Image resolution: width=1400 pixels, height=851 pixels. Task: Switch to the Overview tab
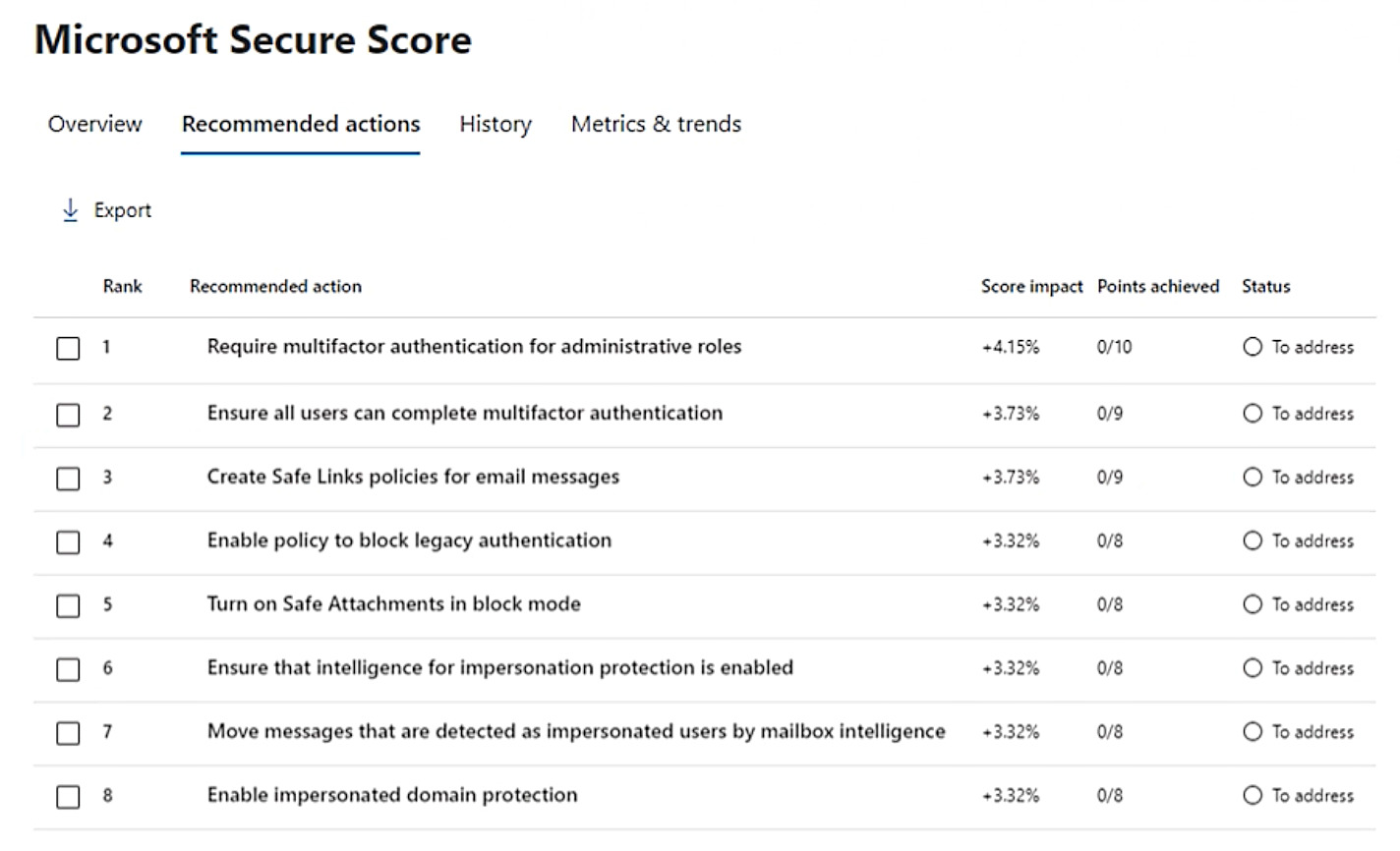point(94,124)
